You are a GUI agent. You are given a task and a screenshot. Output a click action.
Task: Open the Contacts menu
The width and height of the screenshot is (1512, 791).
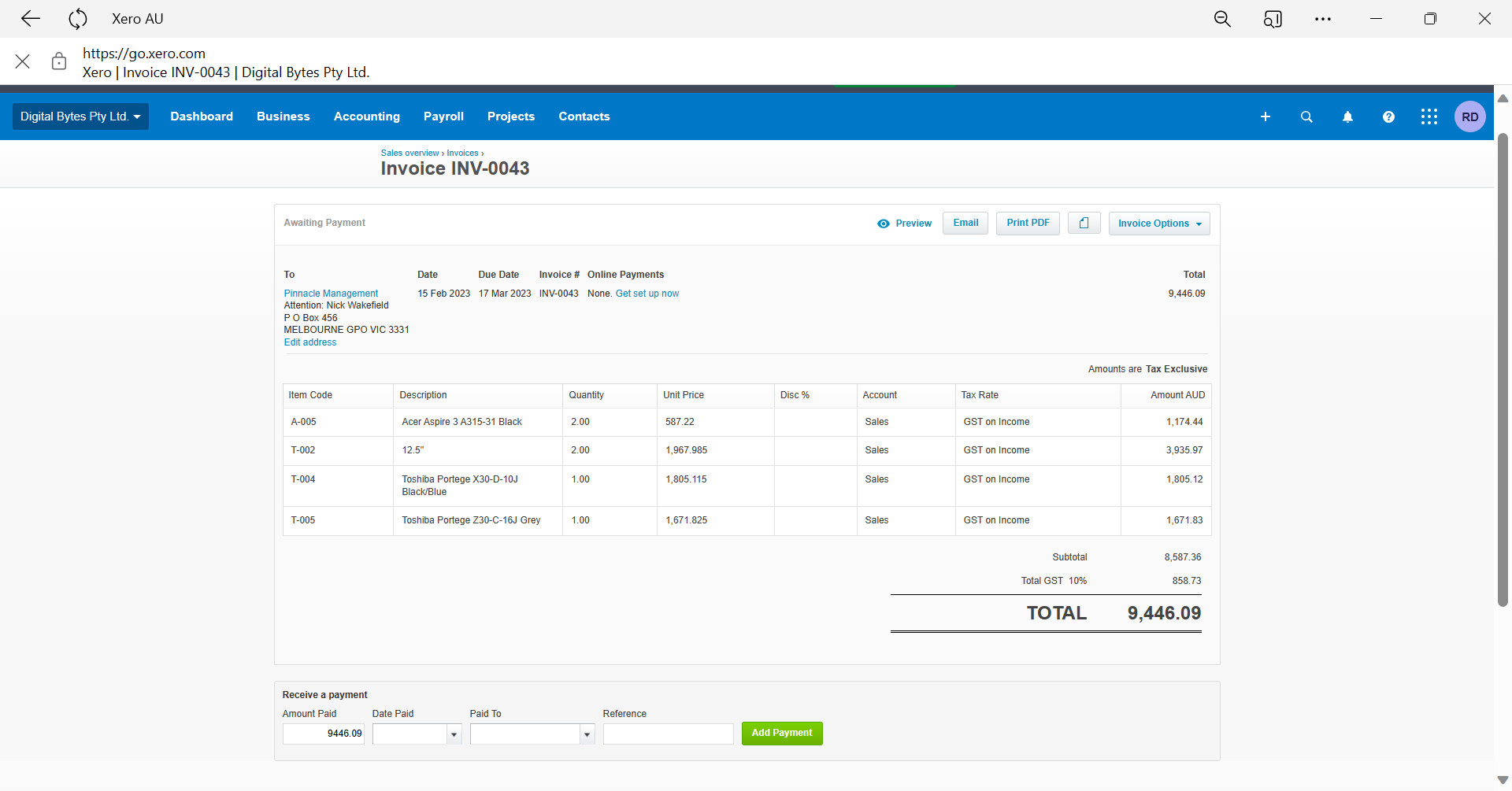coord(584,116)
